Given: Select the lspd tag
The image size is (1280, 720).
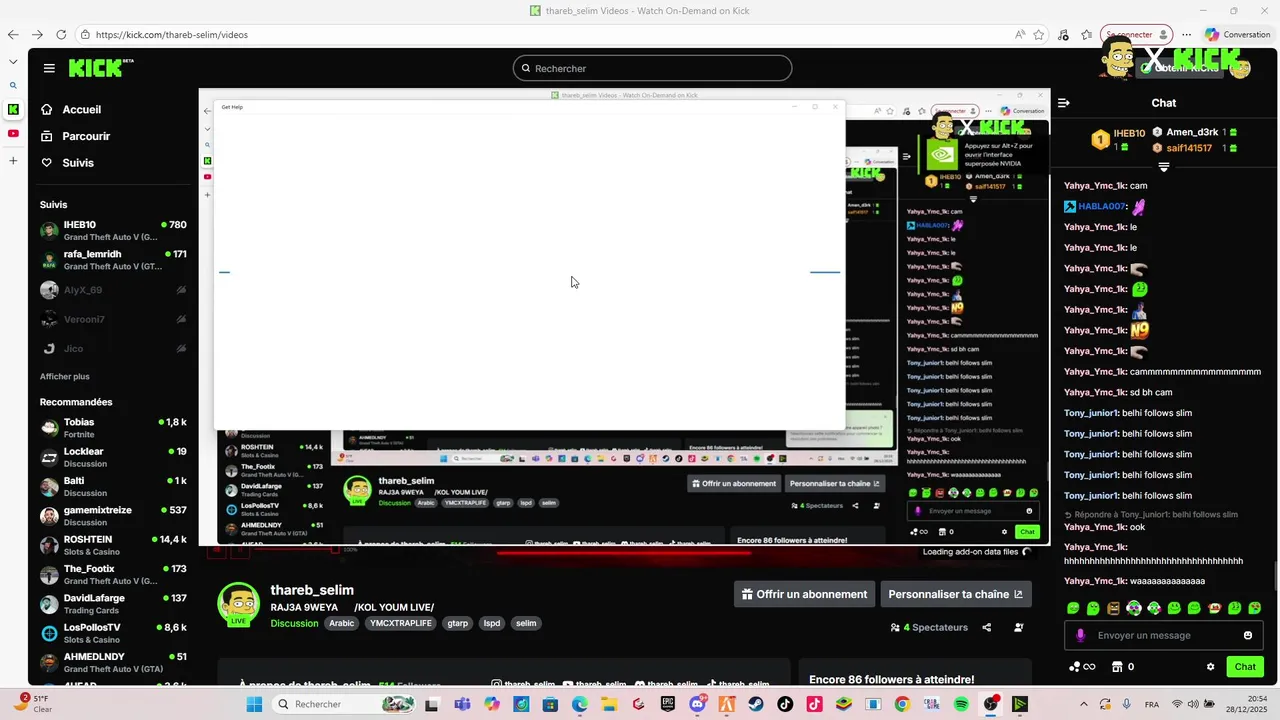Looking at the screenshot, I should tap(492, 623).
